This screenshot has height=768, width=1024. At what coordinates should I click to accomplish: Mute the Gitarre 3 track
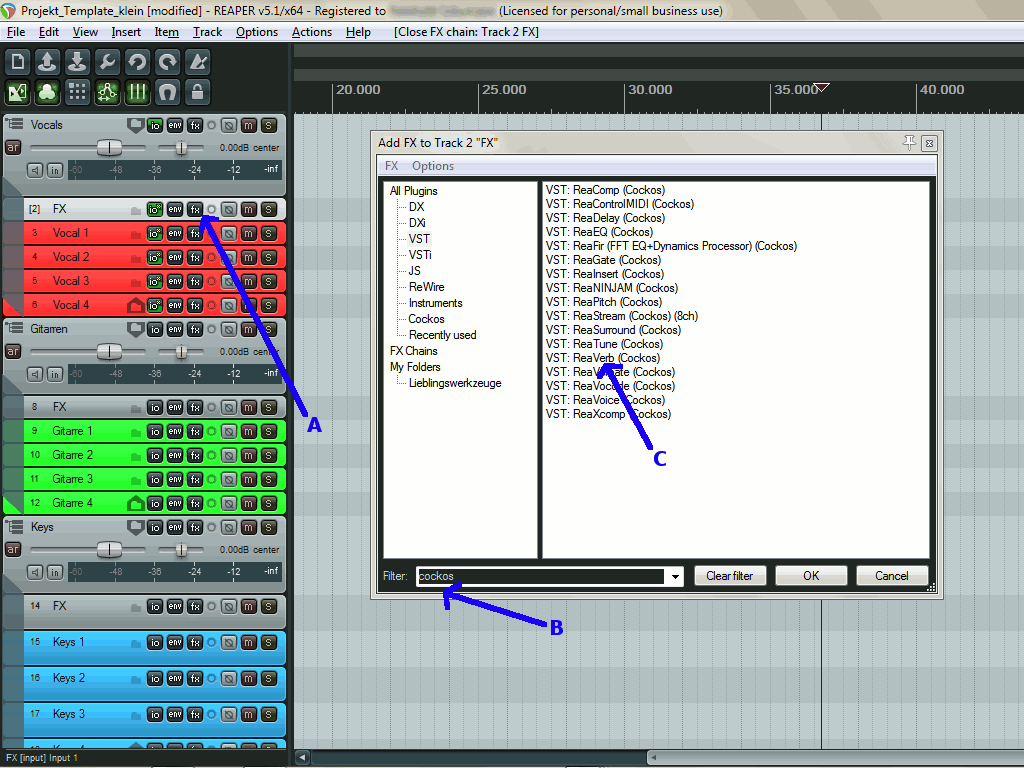tap(248, 479)
